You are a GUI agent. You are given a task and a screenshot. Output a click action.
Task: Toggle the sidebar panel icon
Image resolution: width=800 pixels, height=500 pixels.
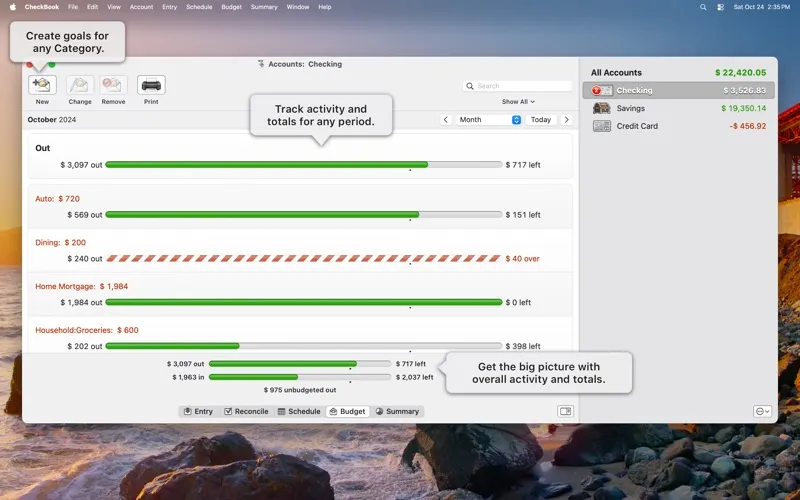pyautogui.click(x=565, y=411)
